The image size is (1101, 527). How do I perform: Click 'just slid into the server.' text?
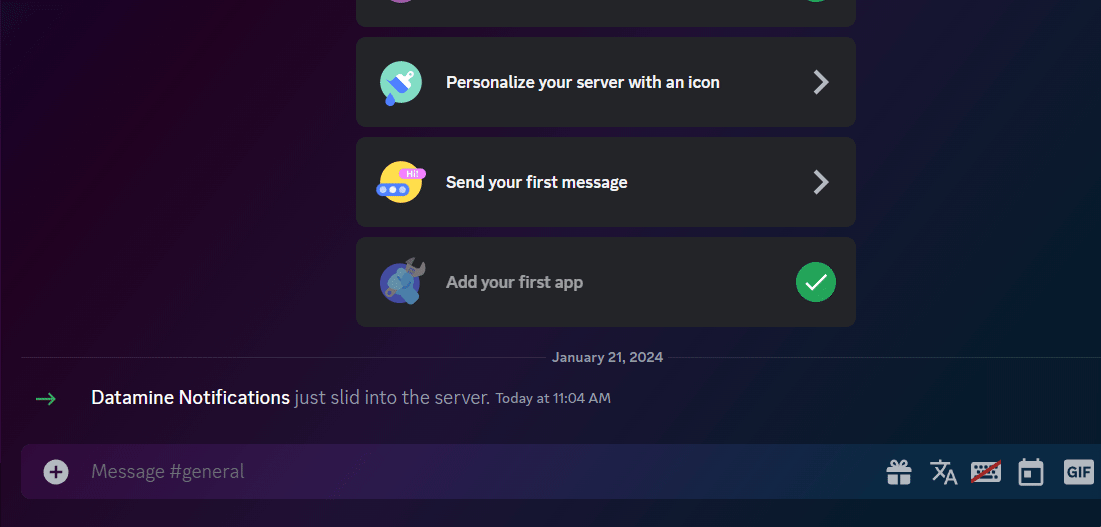tap(392, 398)
